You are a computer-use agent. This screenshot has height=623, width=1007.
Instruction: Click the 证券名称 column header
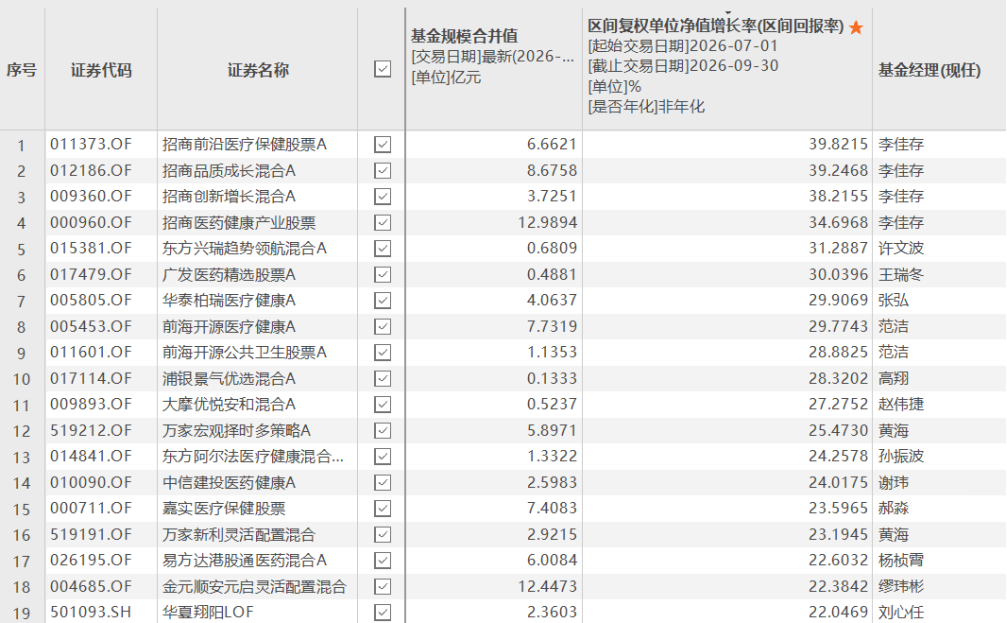258,70
